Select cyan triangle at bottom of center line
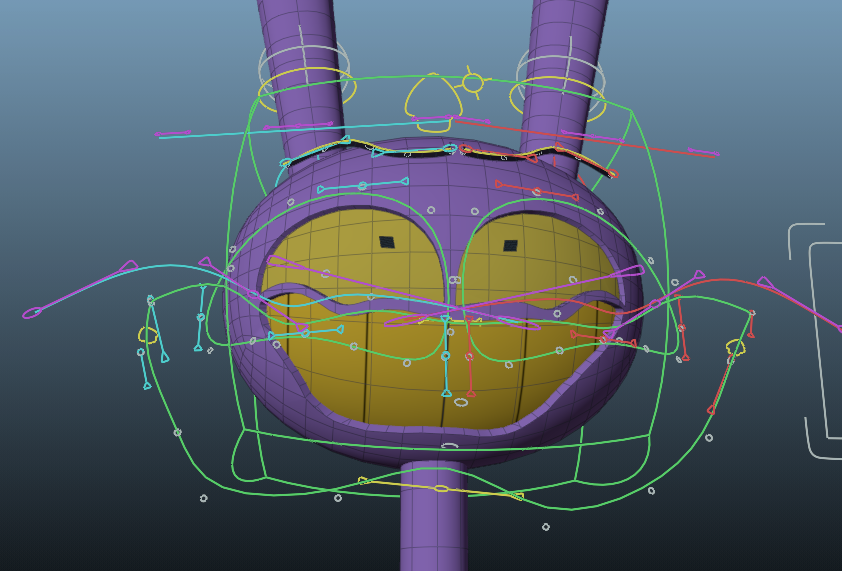Image resolution: width=842 pixels, height=571 pixels. (x=446, y=394)
